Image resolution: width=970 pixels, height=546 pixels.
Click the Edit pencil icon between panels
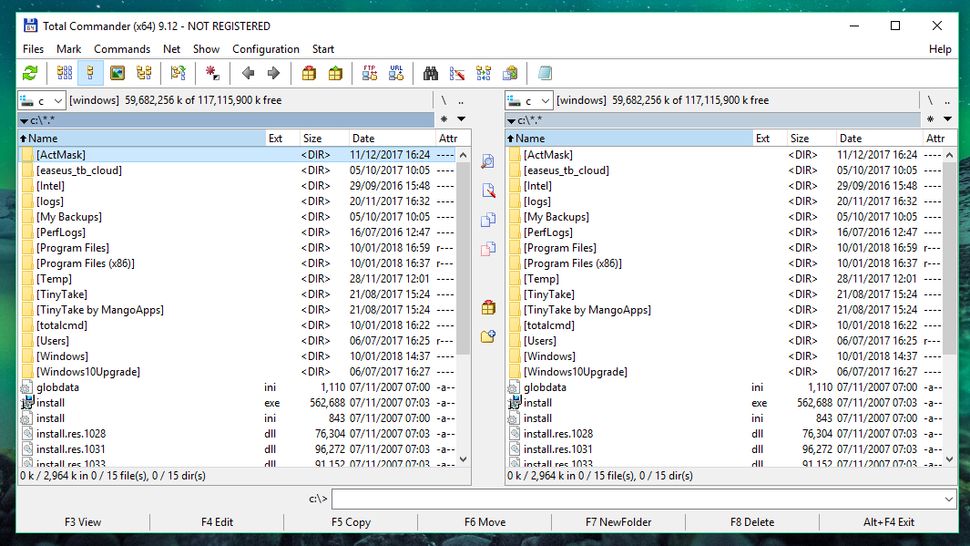488,190
